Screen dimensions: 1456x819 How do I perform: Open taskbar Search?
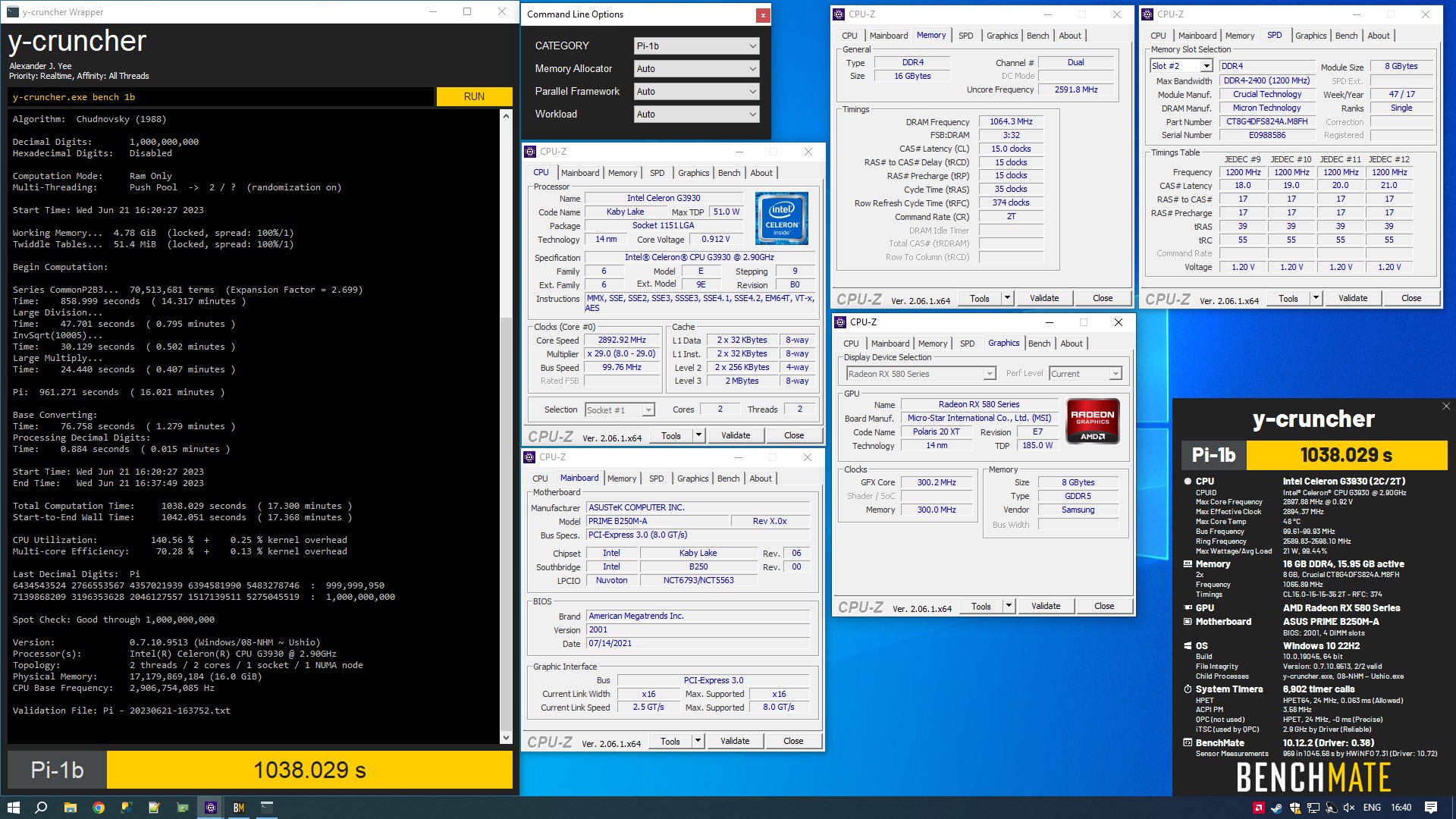[x=42, y=808]
